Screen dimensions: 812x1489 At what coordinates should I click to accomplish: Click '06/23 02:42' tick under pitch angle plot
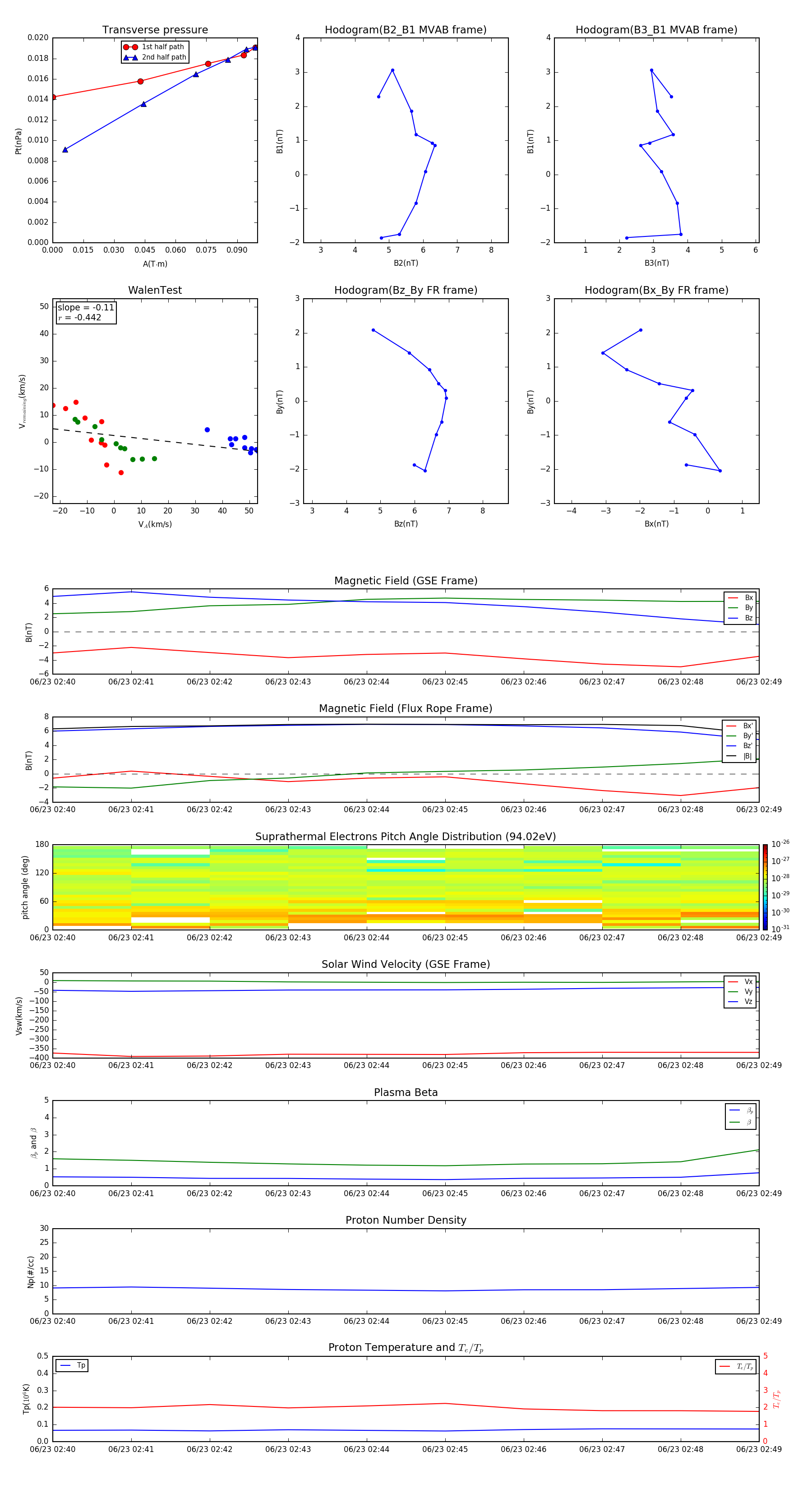point(209,938)
